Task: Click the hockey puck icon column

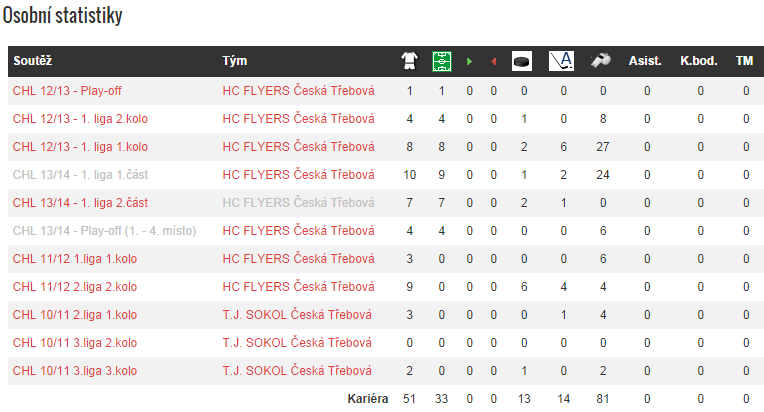Action: click(x=522, y=61)
